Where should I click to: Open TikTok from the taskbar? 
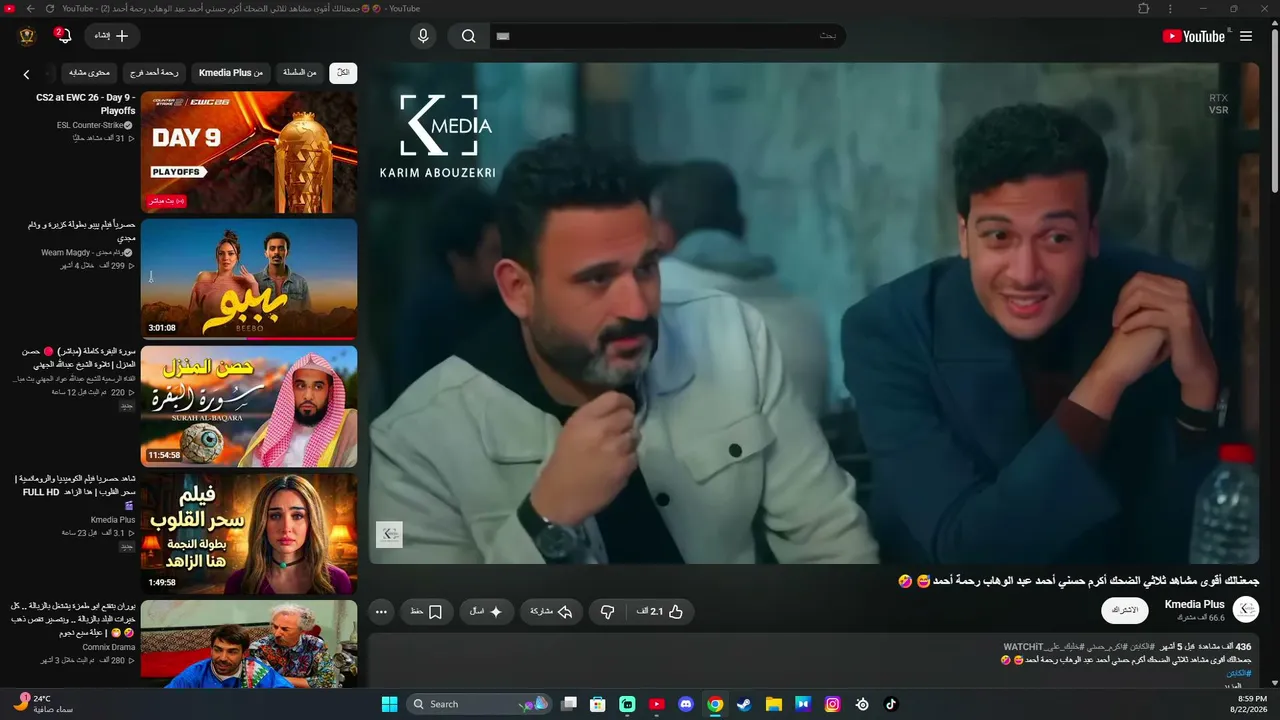pos(890,704)
